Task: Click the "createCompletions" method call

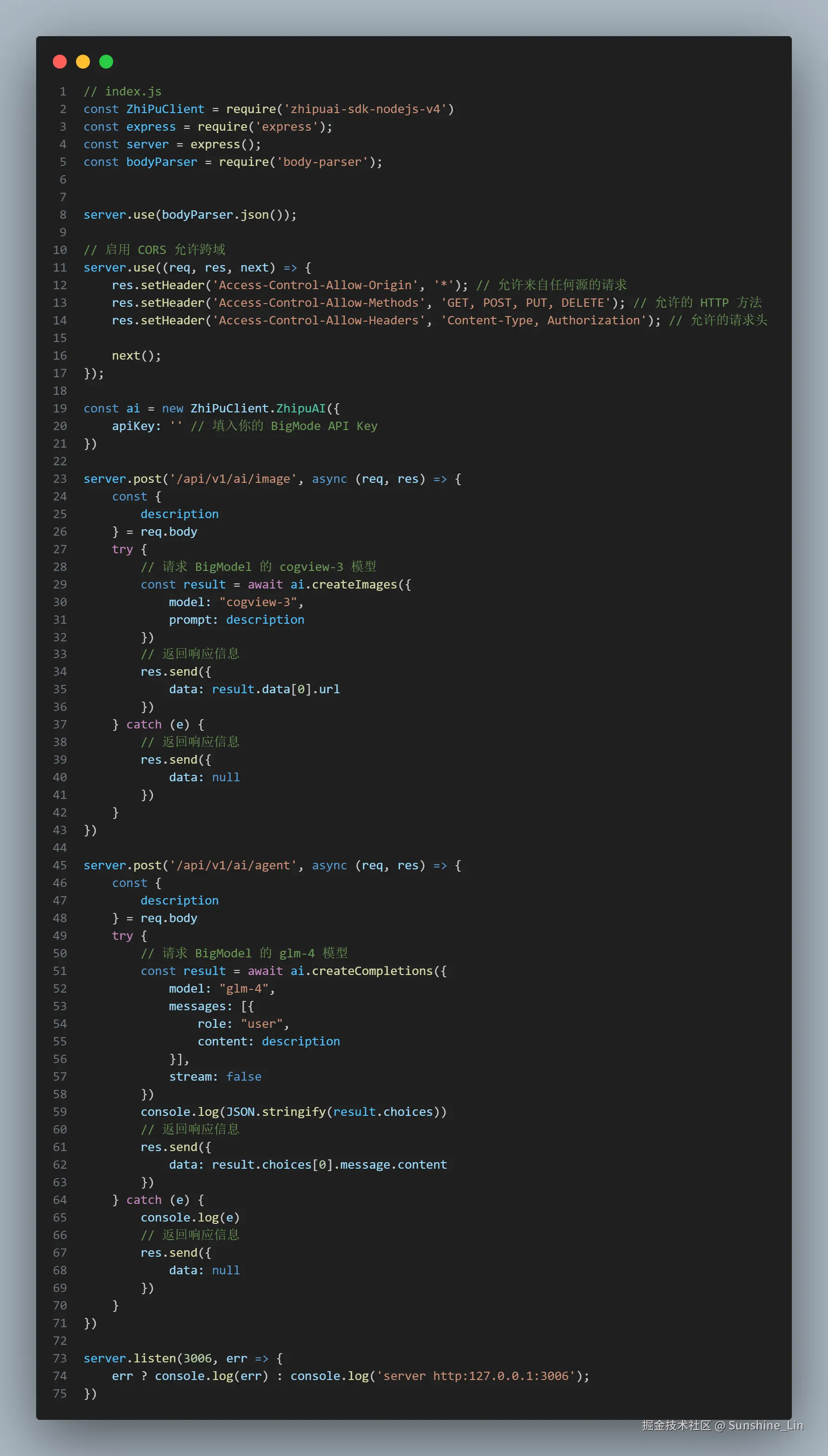Action: [x=372, y=971]
